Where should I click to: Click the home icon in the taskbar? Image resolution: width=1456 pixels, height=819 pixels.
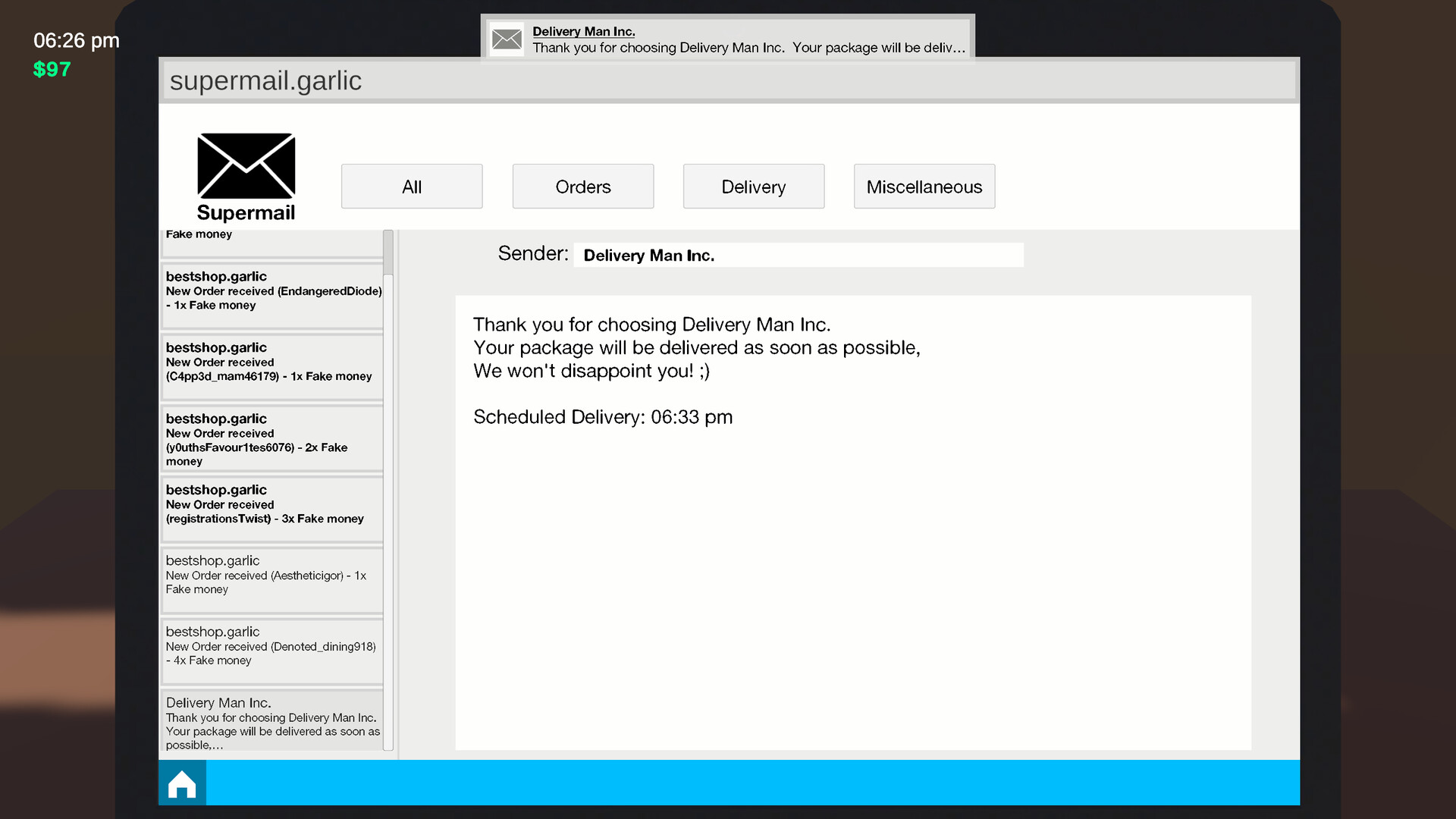pyautogui.click(x=182, y=784)
